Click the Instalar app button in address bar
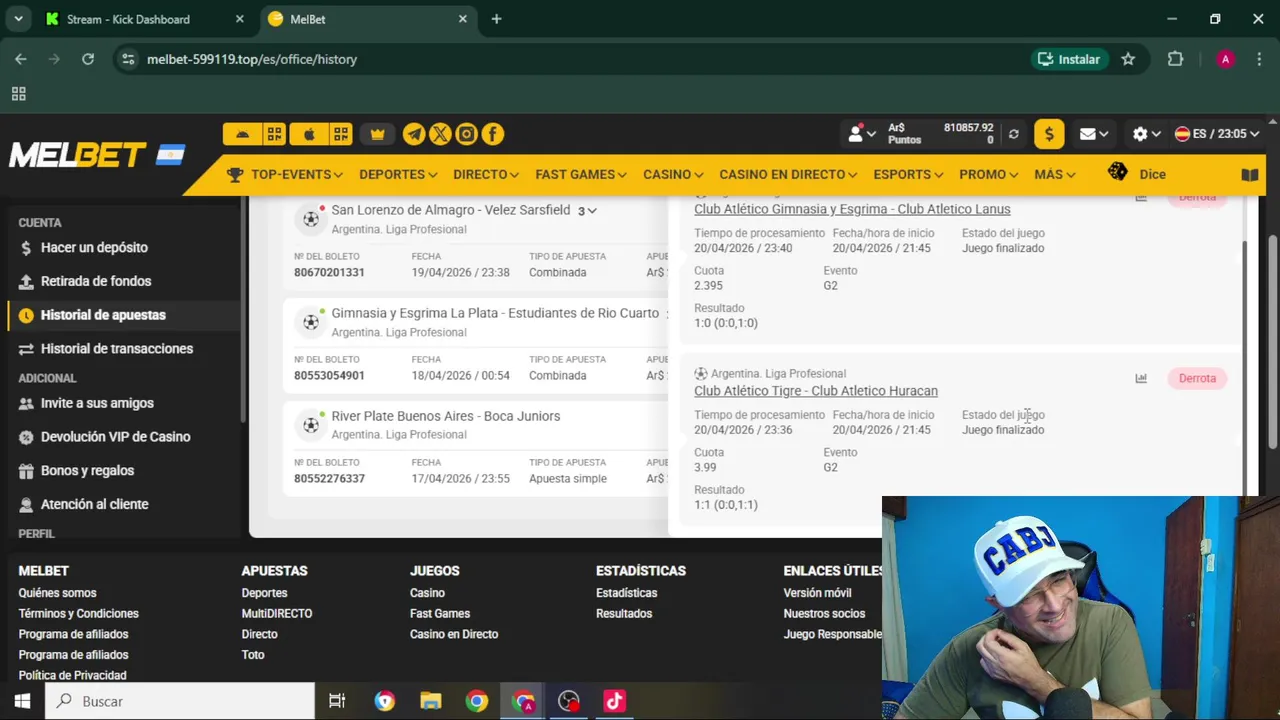This screenshot has height=720, width=1280. [x=1069, y=59]
